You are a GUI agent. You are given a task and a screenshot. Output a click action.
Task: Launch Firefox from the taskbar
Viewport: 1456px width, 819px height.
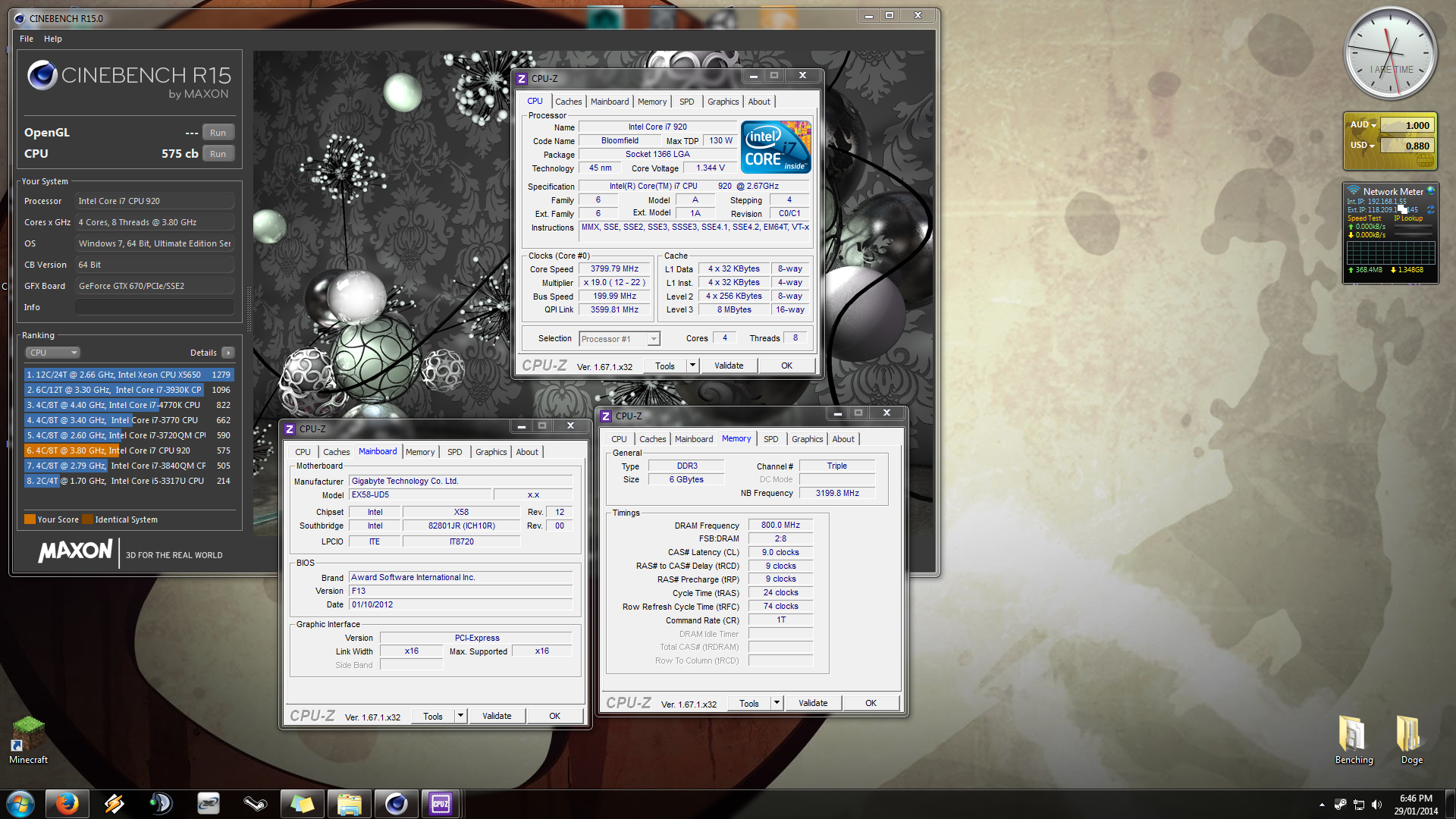click(x=67, y=804)
